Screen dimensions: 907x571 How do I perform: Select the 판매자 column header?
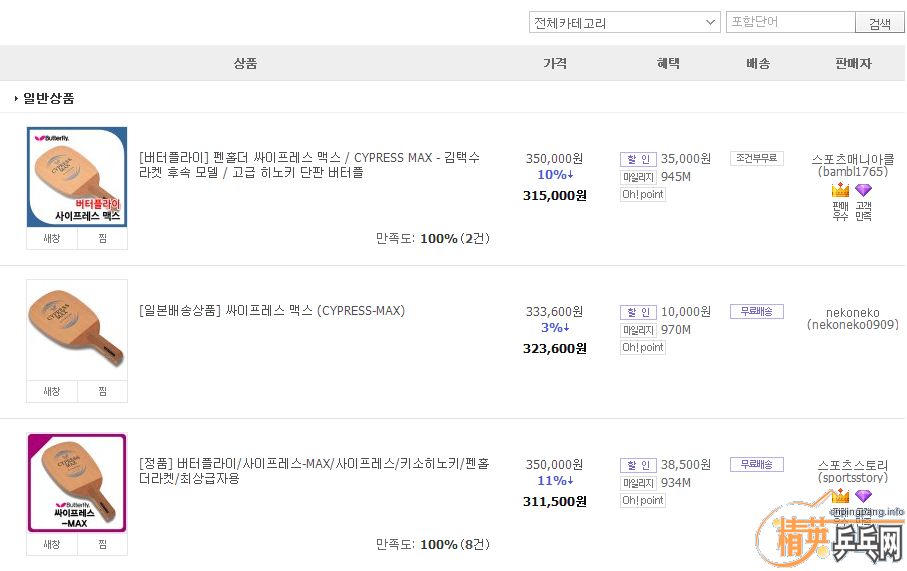[853, 63]
